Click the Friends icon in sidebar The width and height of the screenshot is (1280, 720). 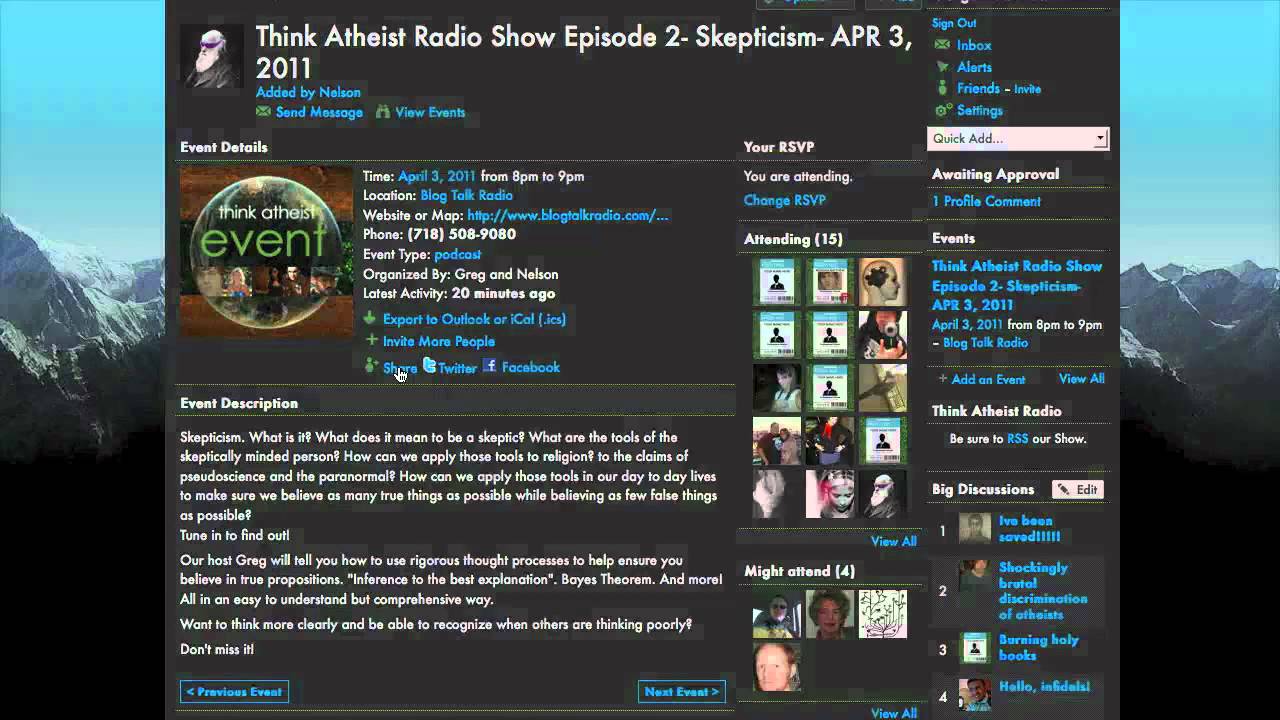tap(942, 88)
